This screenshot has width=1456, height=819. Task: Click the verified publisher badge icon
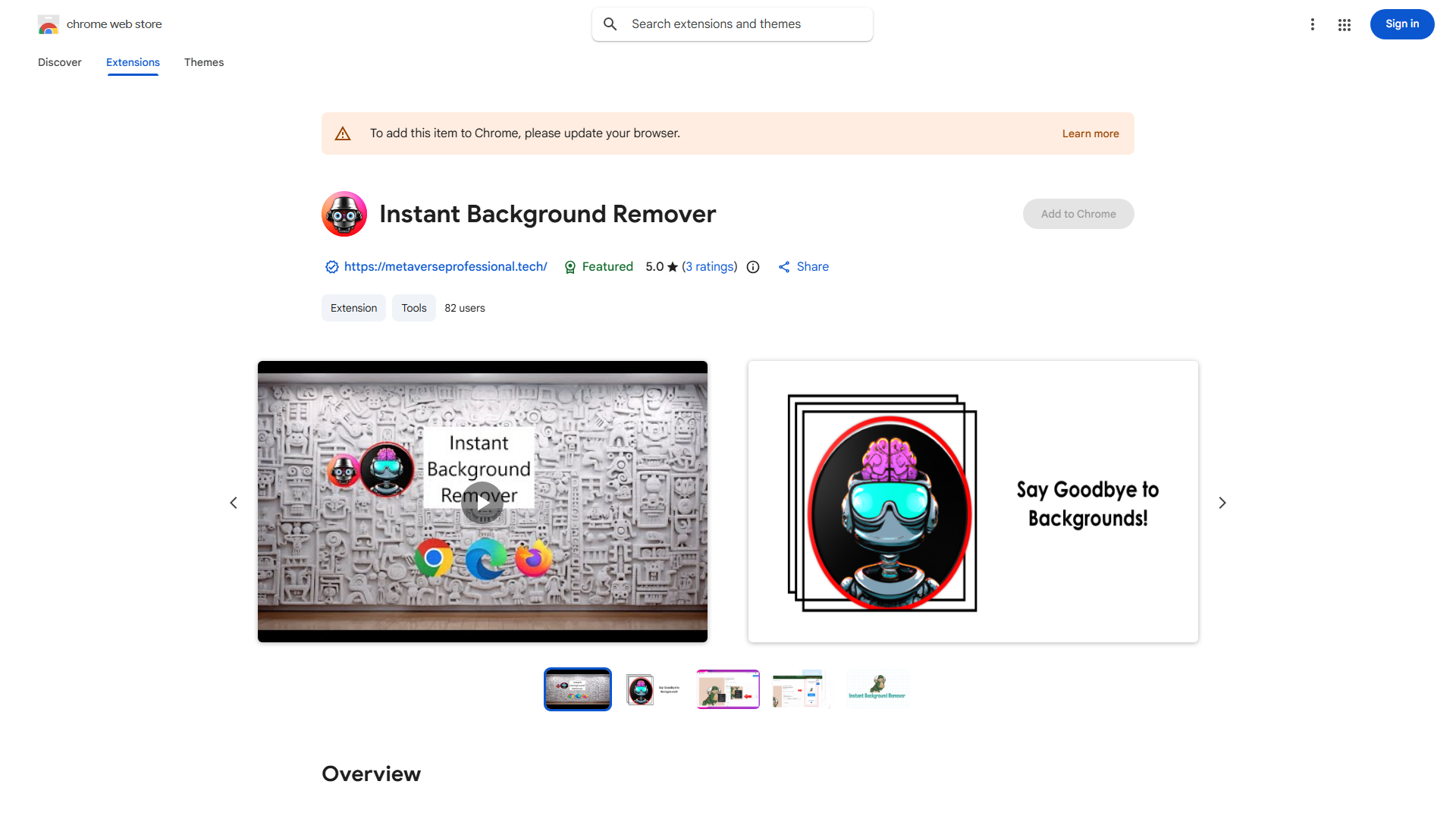click(x=331, y=266)
